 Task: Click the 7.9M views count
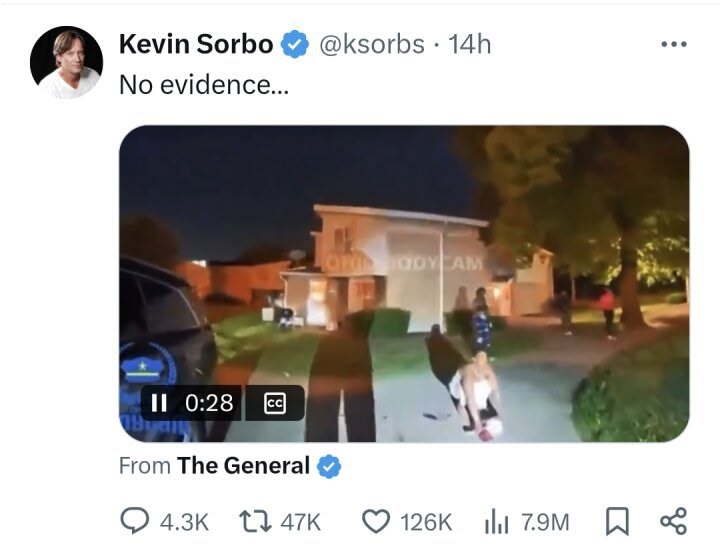[x=545, y=522]
